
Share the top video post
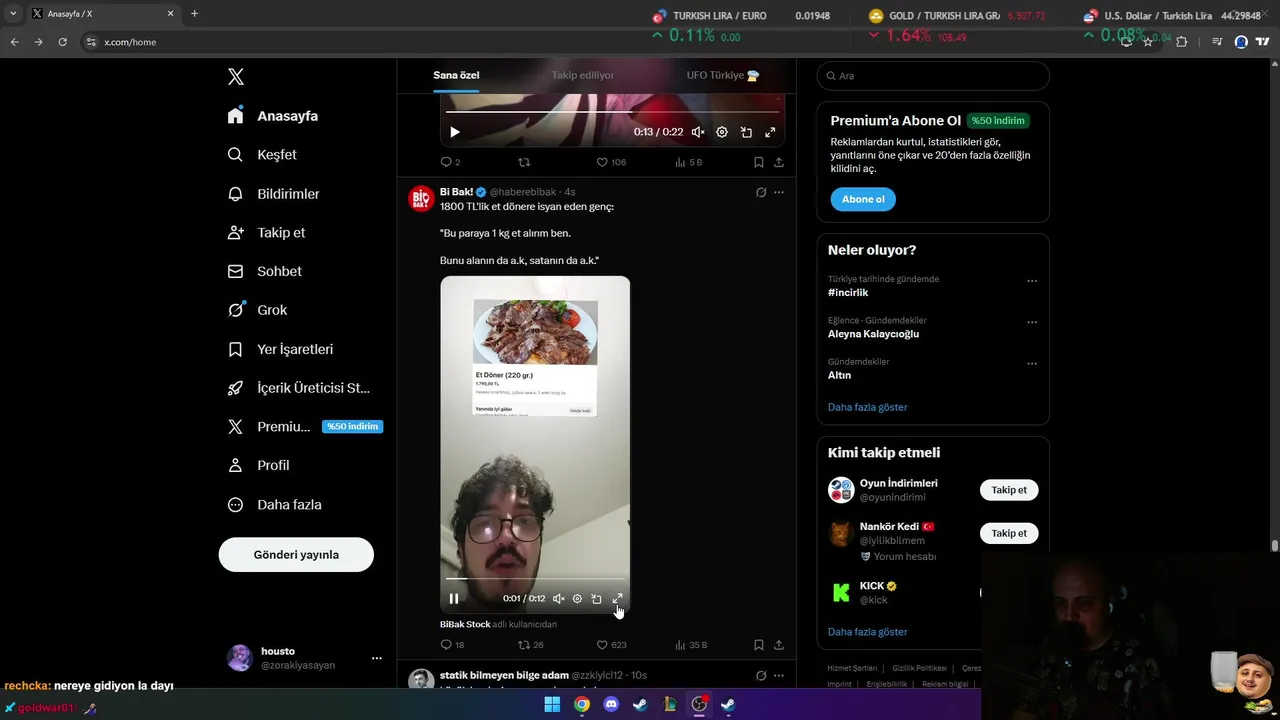[779, 162]
